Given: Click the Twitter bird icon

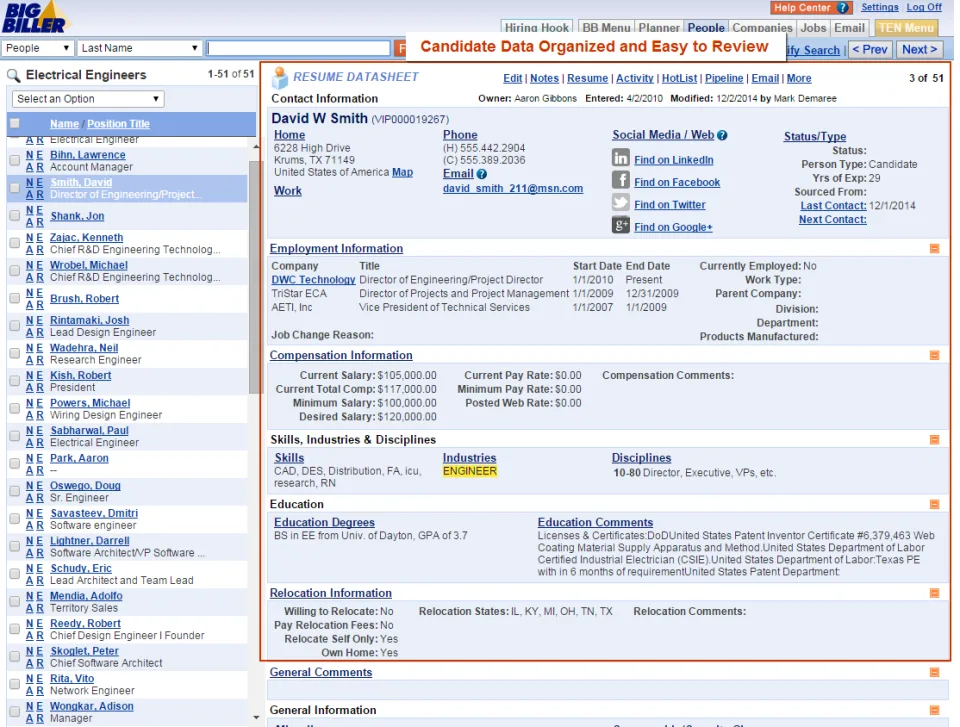Looking at the screenshot, I should [620, 202].
